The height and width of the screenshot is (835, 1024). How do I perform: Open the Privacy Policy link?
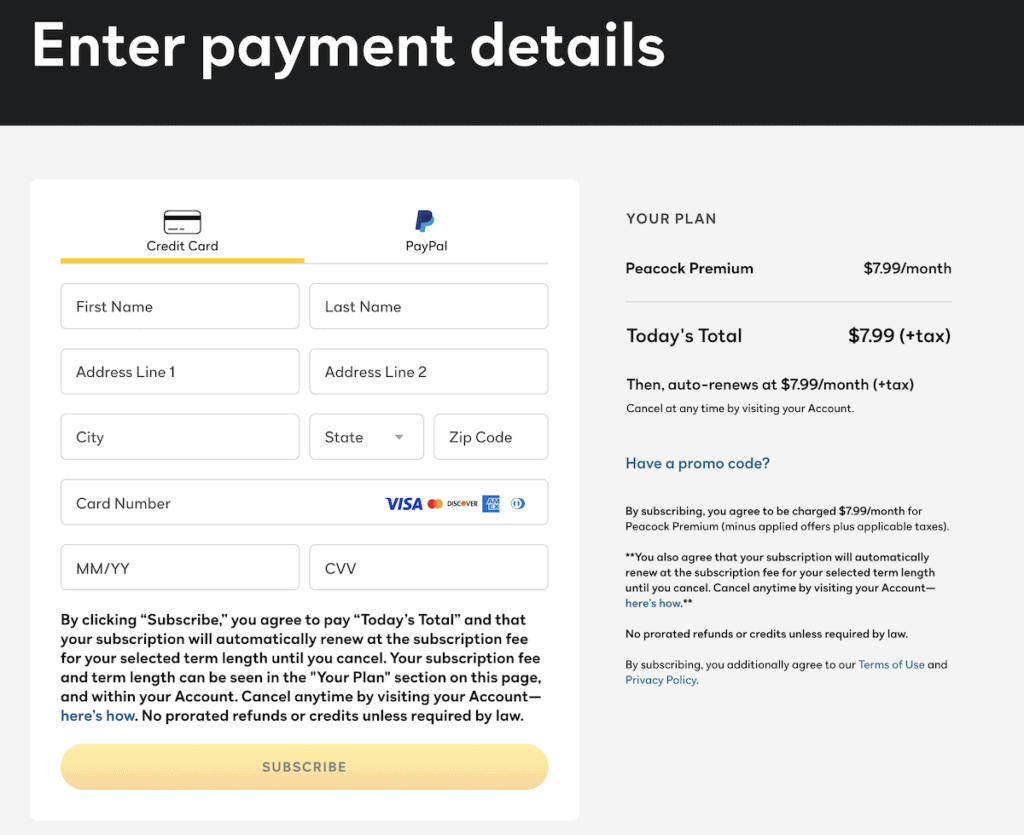coord(661,680)
